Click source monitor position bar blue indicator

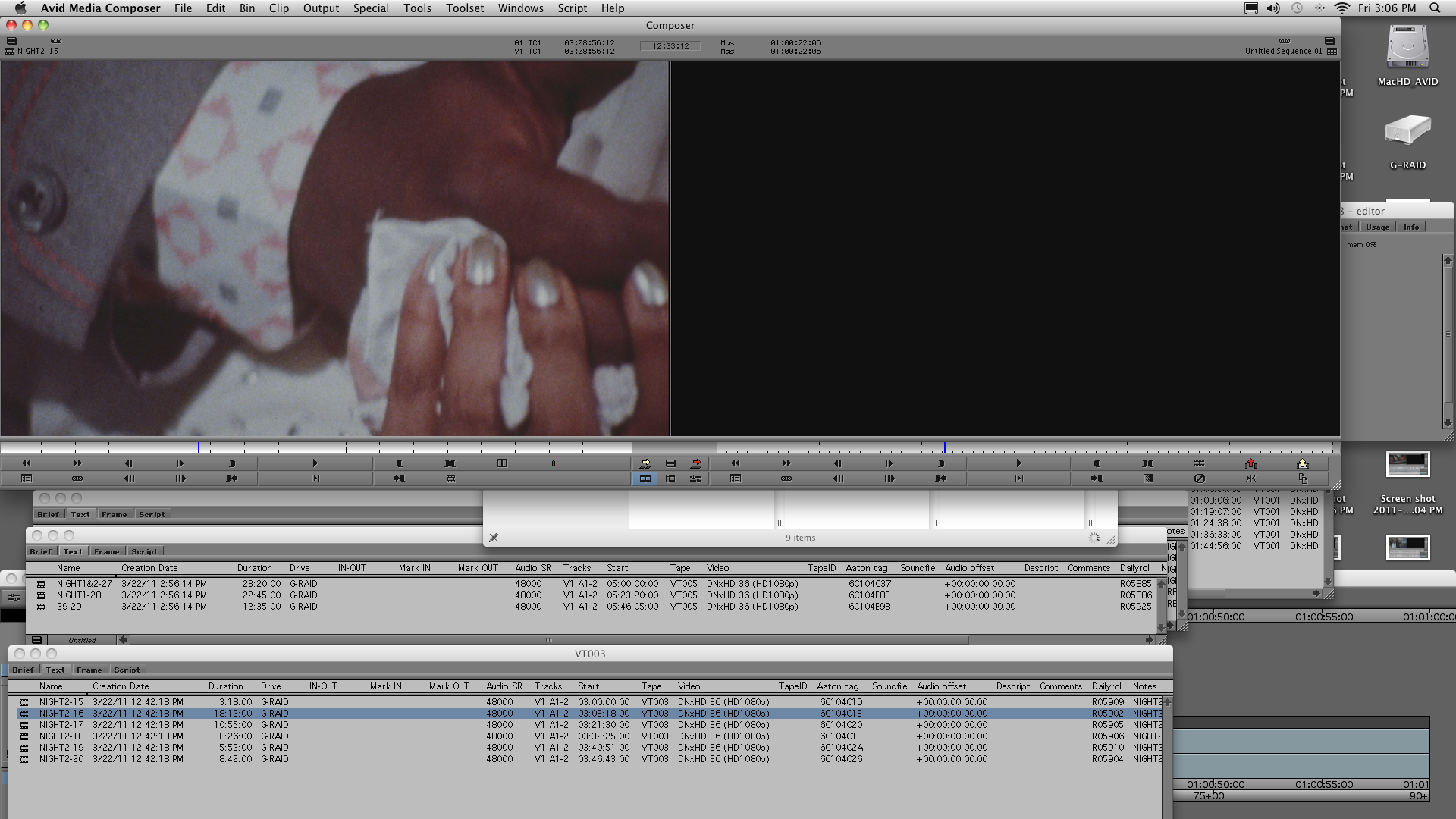[199, 447]
